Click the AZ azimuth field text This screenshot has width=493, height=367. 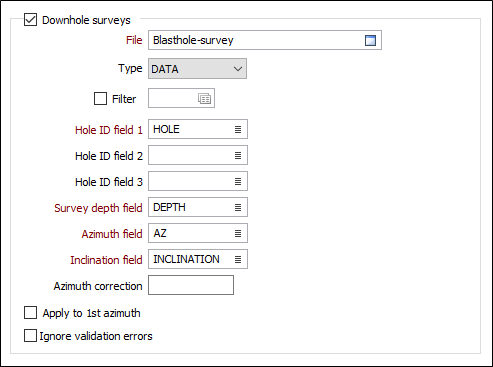(160, 233)
